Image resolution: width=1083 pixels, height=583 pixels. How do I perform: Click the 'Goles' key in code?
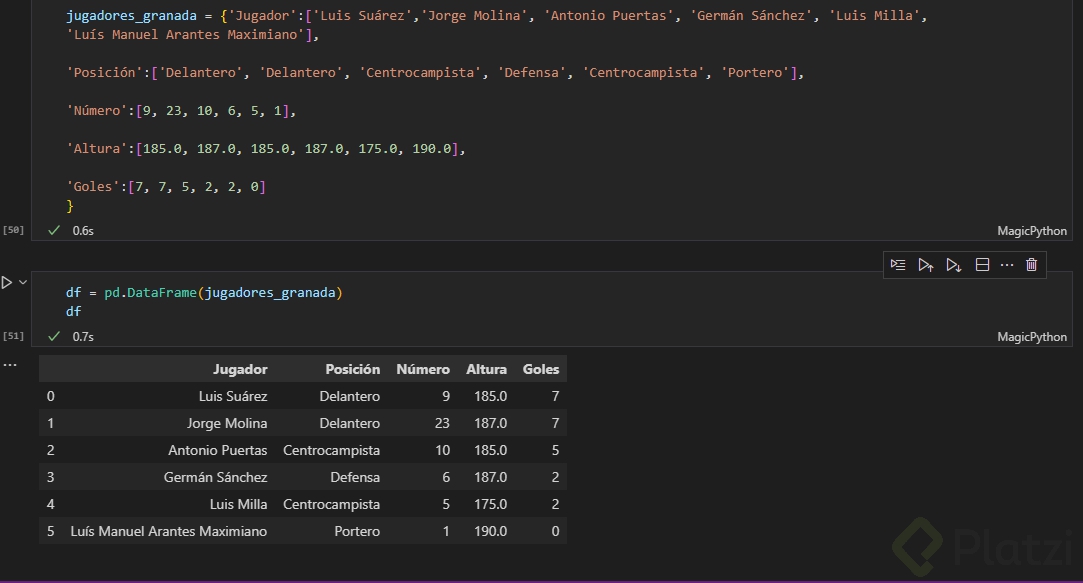[x=93, y=187]
